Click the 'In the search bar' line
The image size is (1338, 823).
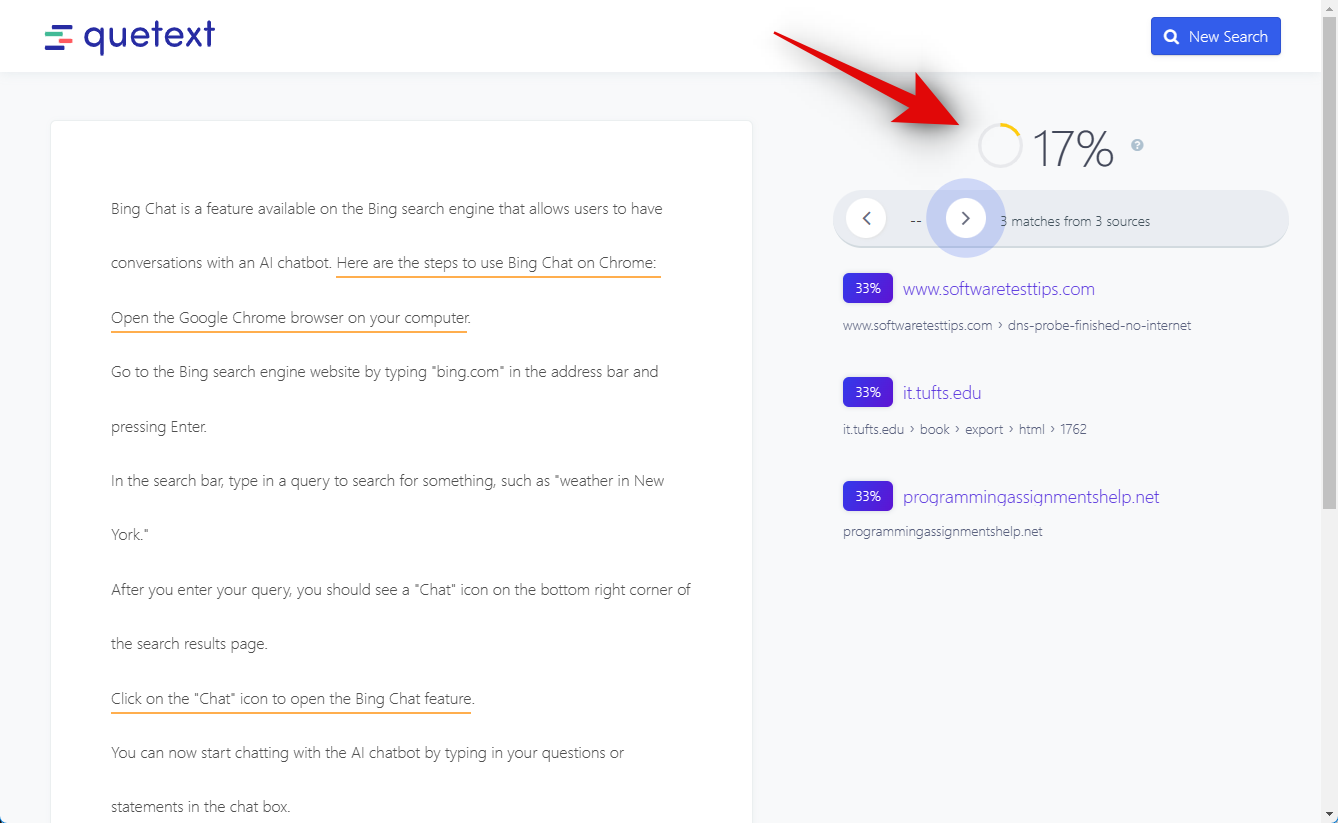point(388,481)
